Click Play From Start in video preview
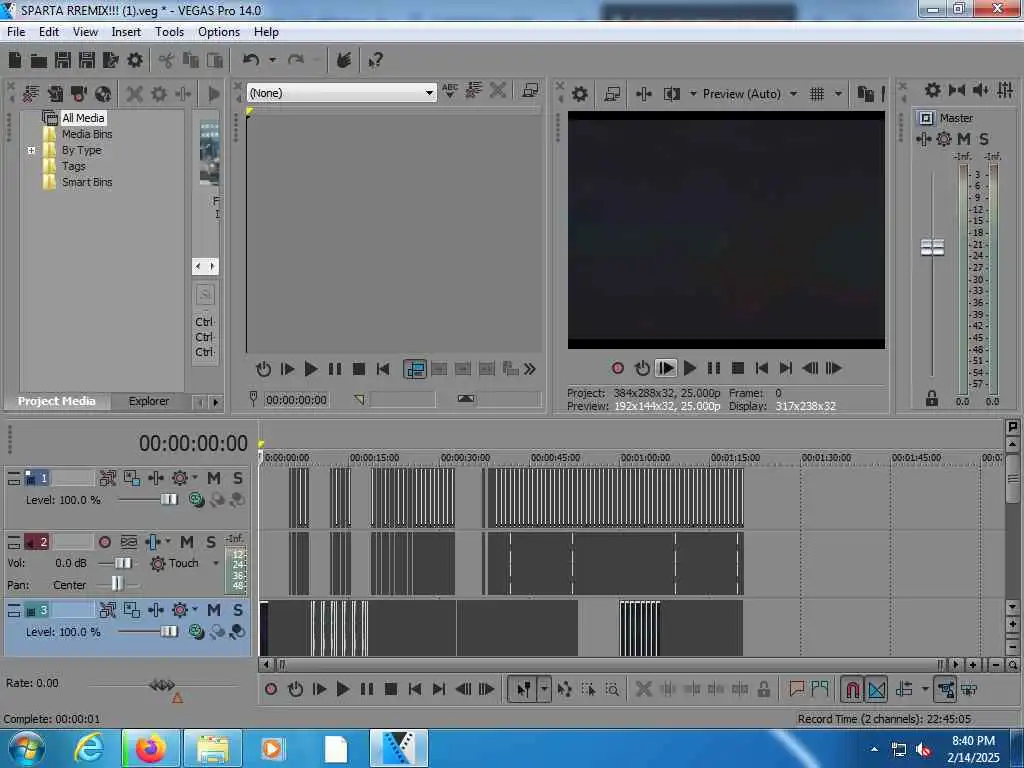 665,368
